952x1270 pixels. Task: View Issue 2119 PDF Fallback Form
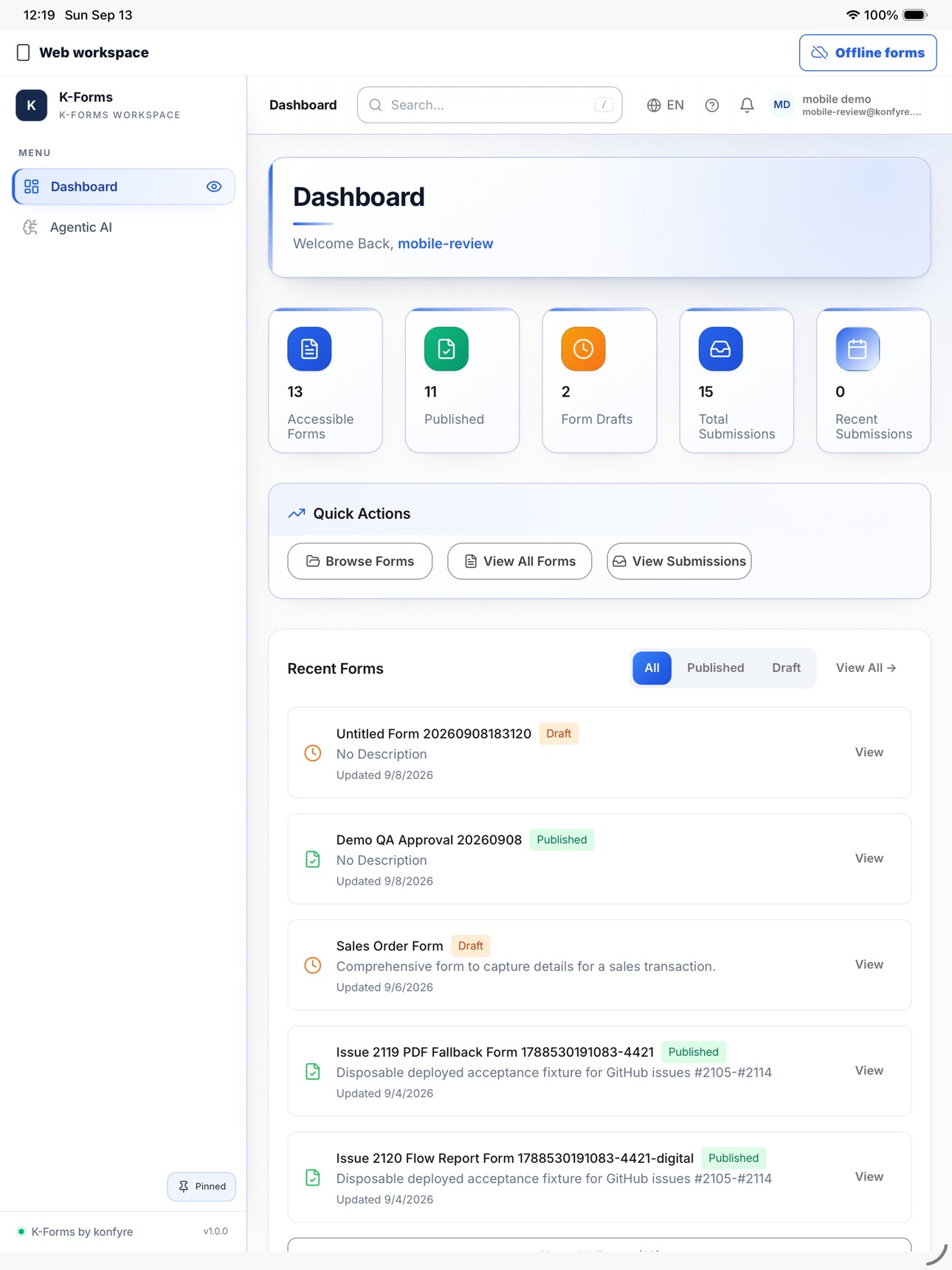pyautogui.click(x=869, y=1071)
